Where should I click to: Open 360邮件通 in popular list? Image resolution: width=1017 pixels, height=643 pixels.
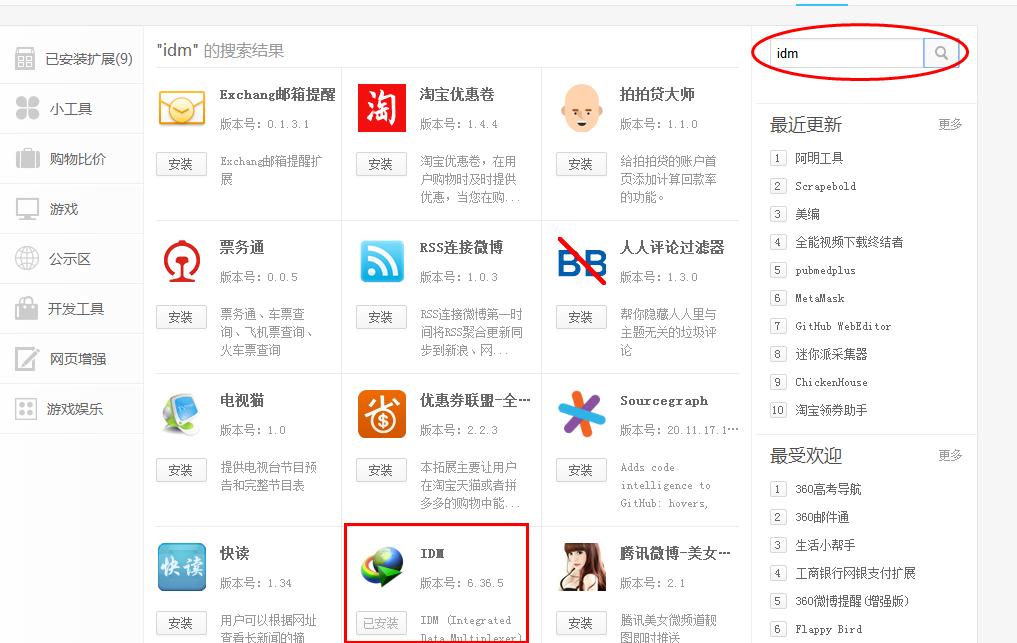click(x=822, y=517)
